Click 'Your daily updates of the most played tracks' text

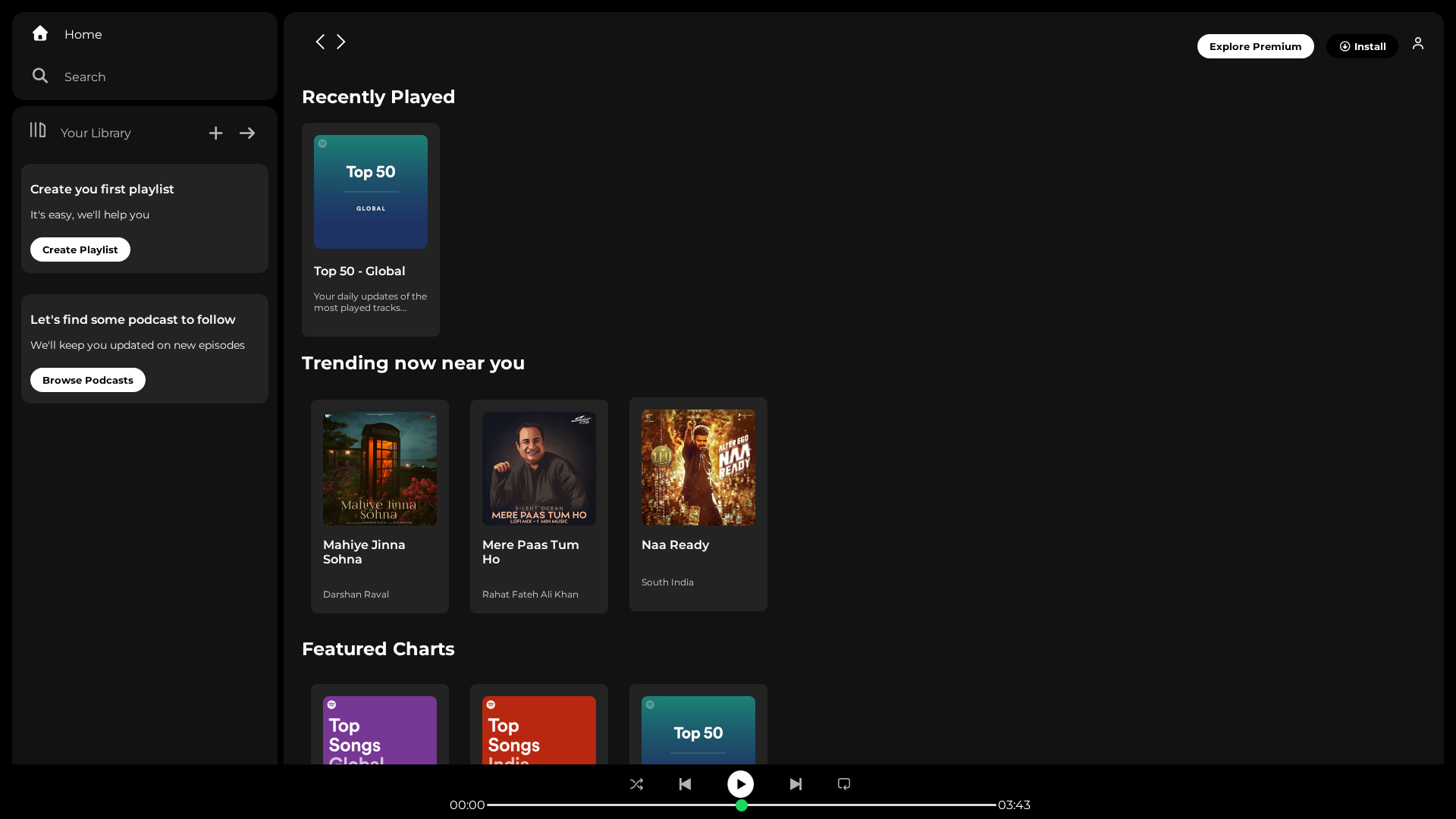pyautogui.click(x=370, y=302)
